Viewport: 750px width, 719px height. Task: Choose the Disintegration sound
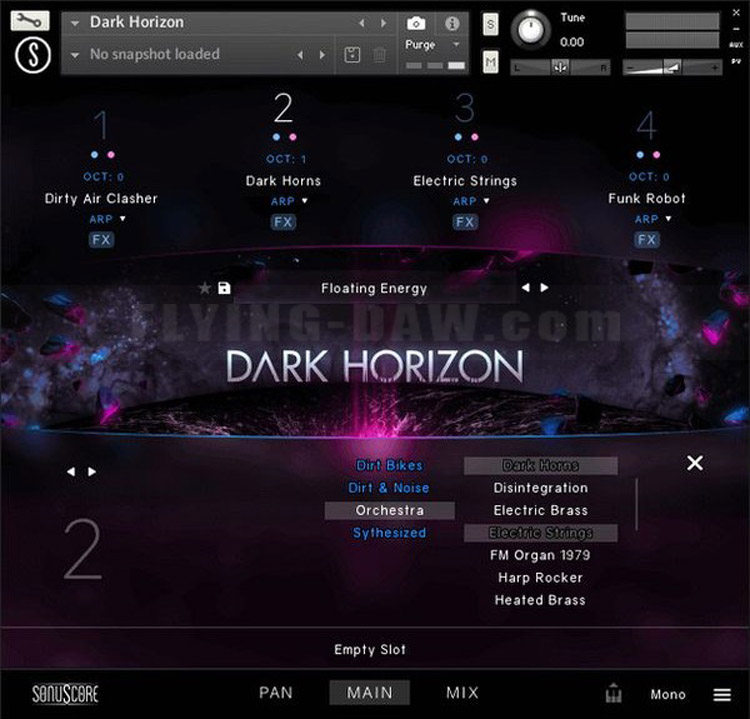(540, 488)
